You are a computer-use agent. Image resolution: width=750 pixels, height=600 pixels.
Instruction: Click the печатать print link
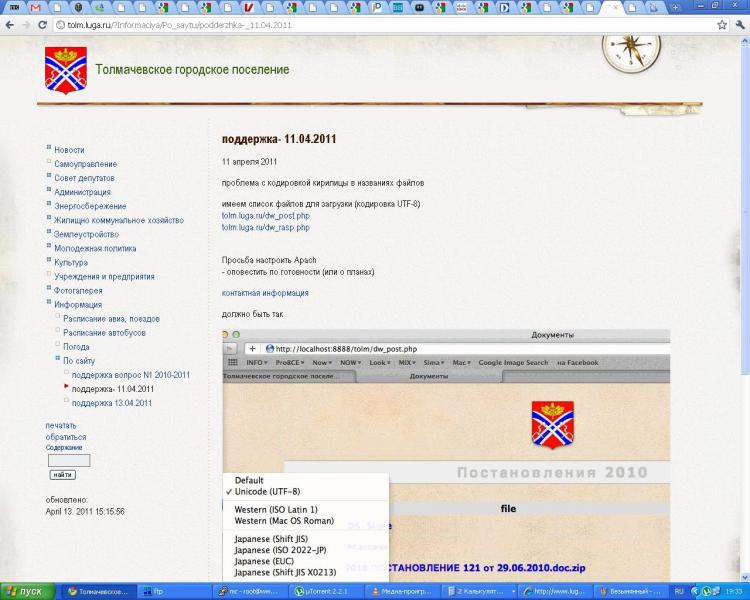(x=61, y=426)
